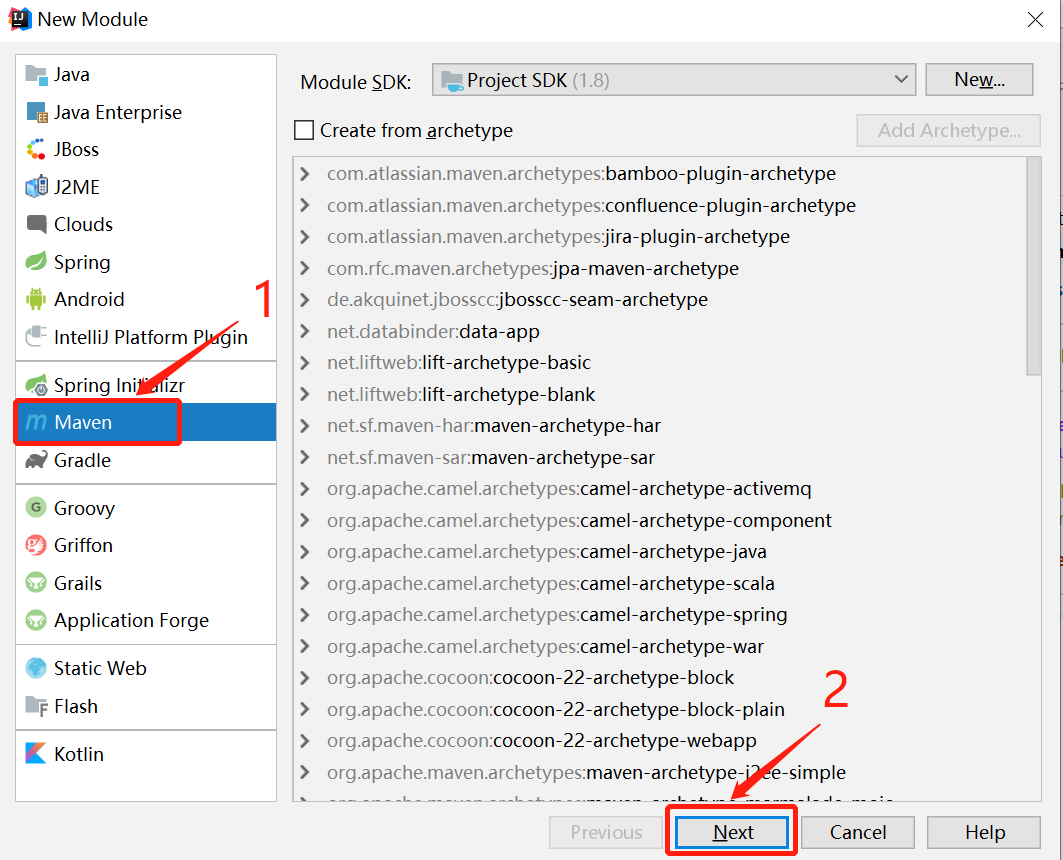Click the IntelliJ logo in title bar

tap(20, 19)
